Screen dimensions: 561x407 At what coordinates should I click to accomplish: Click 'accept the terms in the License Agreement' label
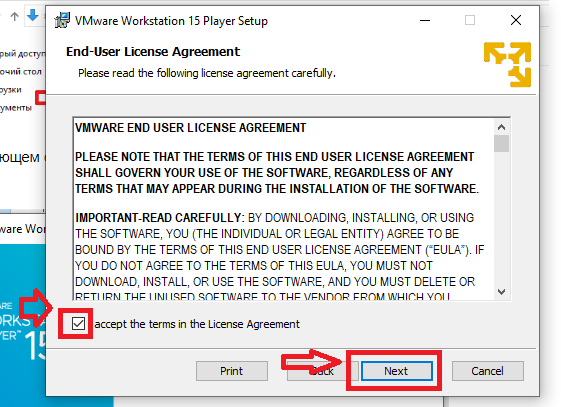197,324
